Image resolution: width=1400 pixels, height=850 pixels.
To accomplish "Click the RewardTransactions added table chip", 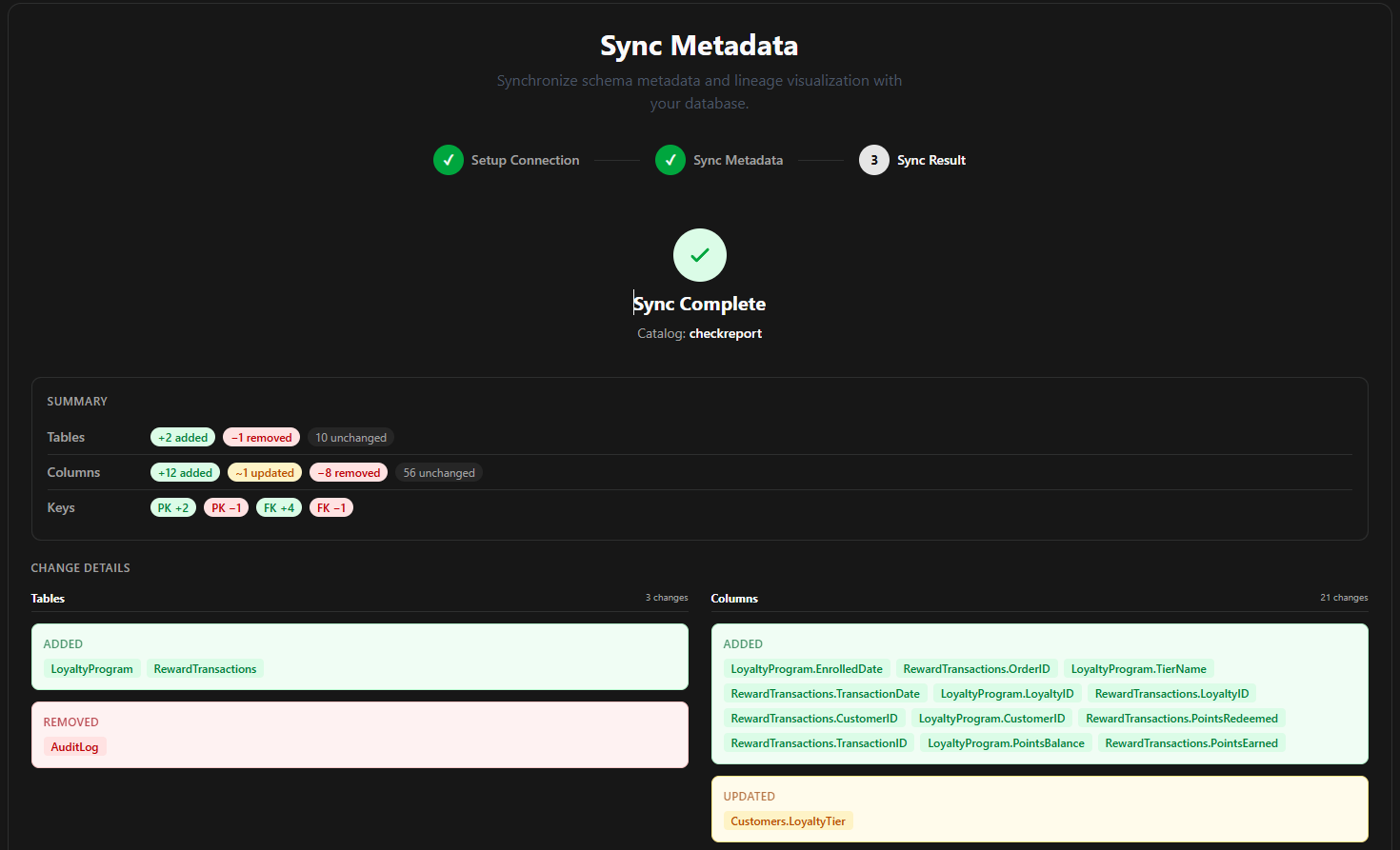I will coord(206,668).
